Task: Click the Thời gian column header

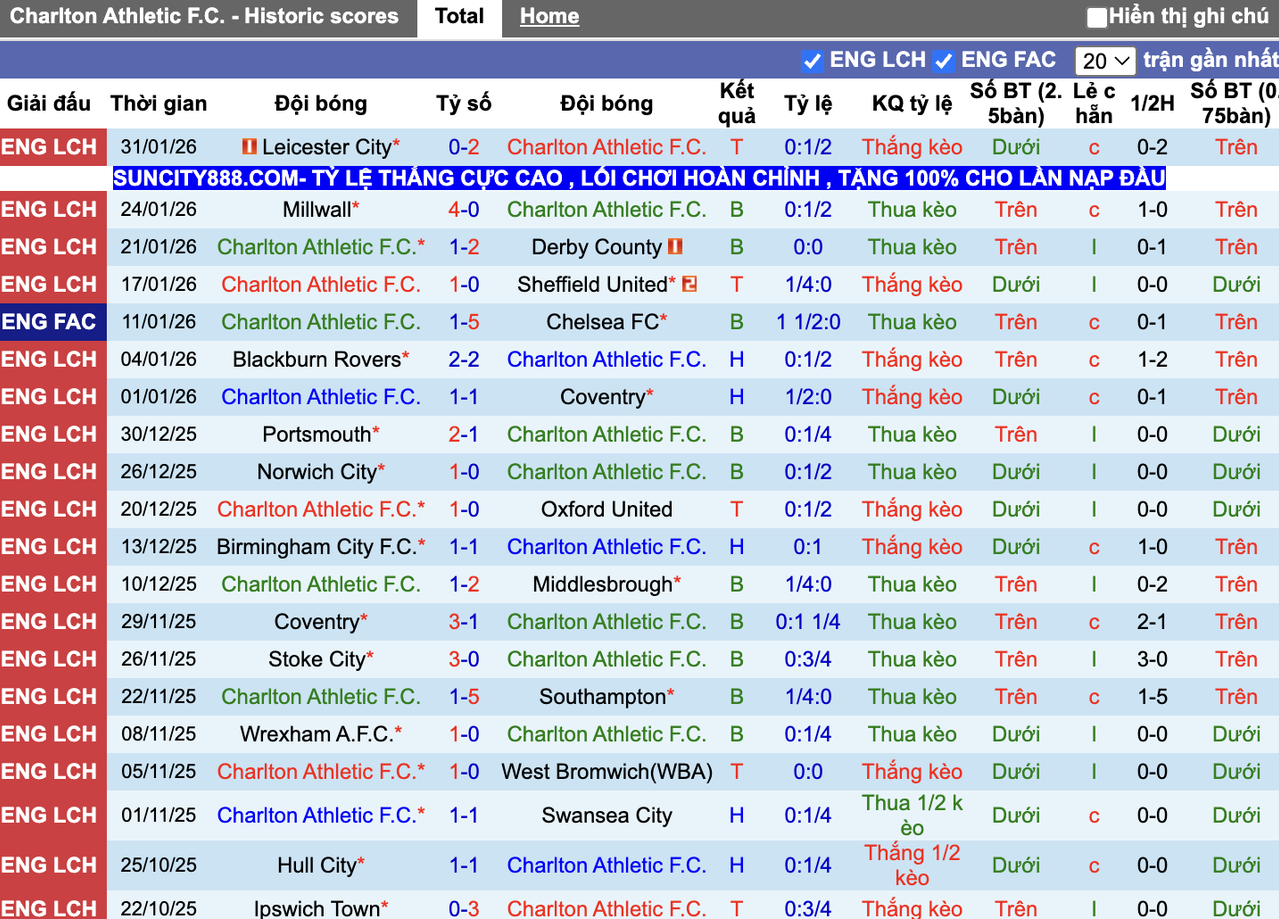Action: (x=159, y=104)
